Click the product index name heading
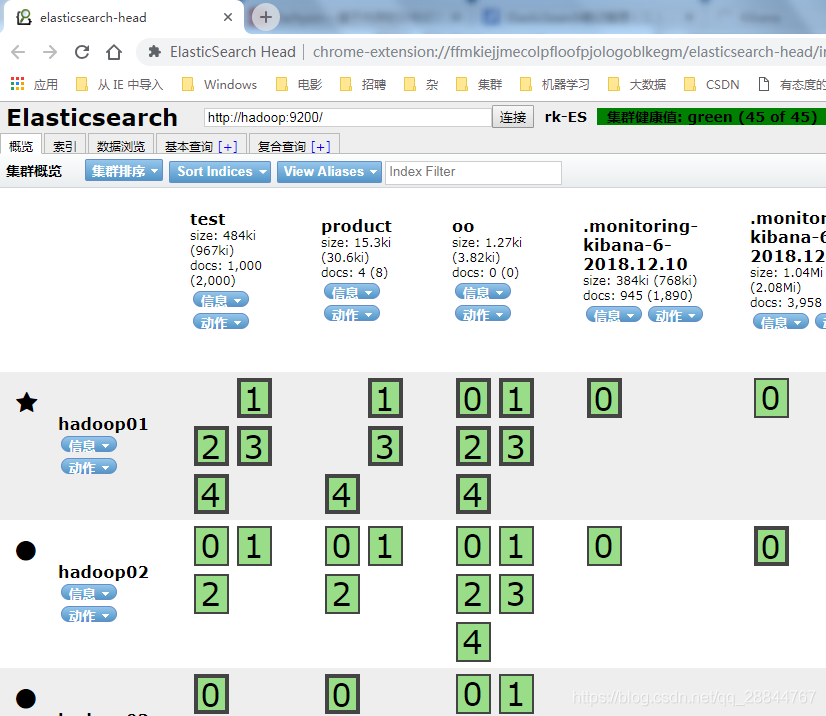This screenshot has height=716, width=826. coord(357,226)
